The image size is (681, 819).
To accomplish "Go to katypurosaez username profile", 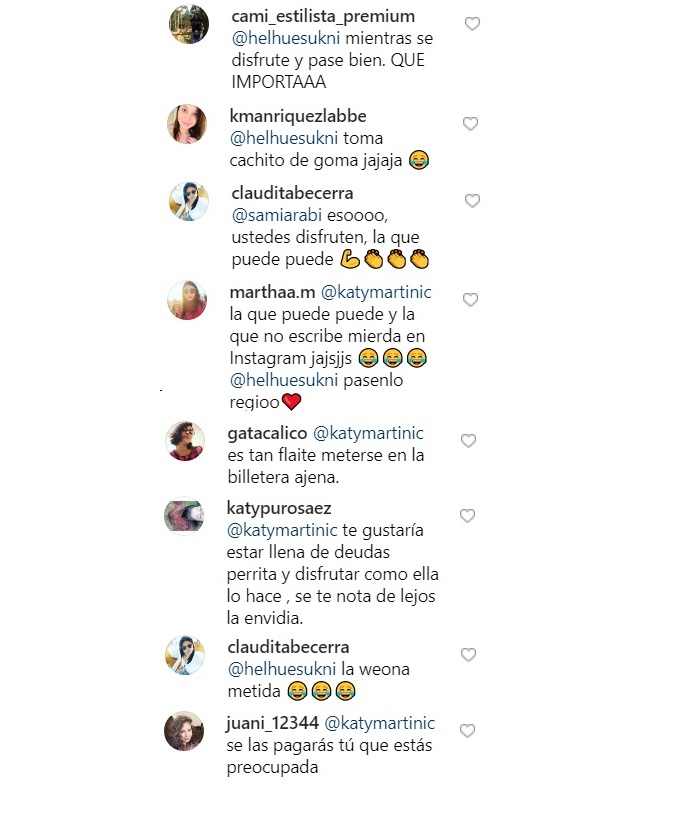I will (279, 508).
